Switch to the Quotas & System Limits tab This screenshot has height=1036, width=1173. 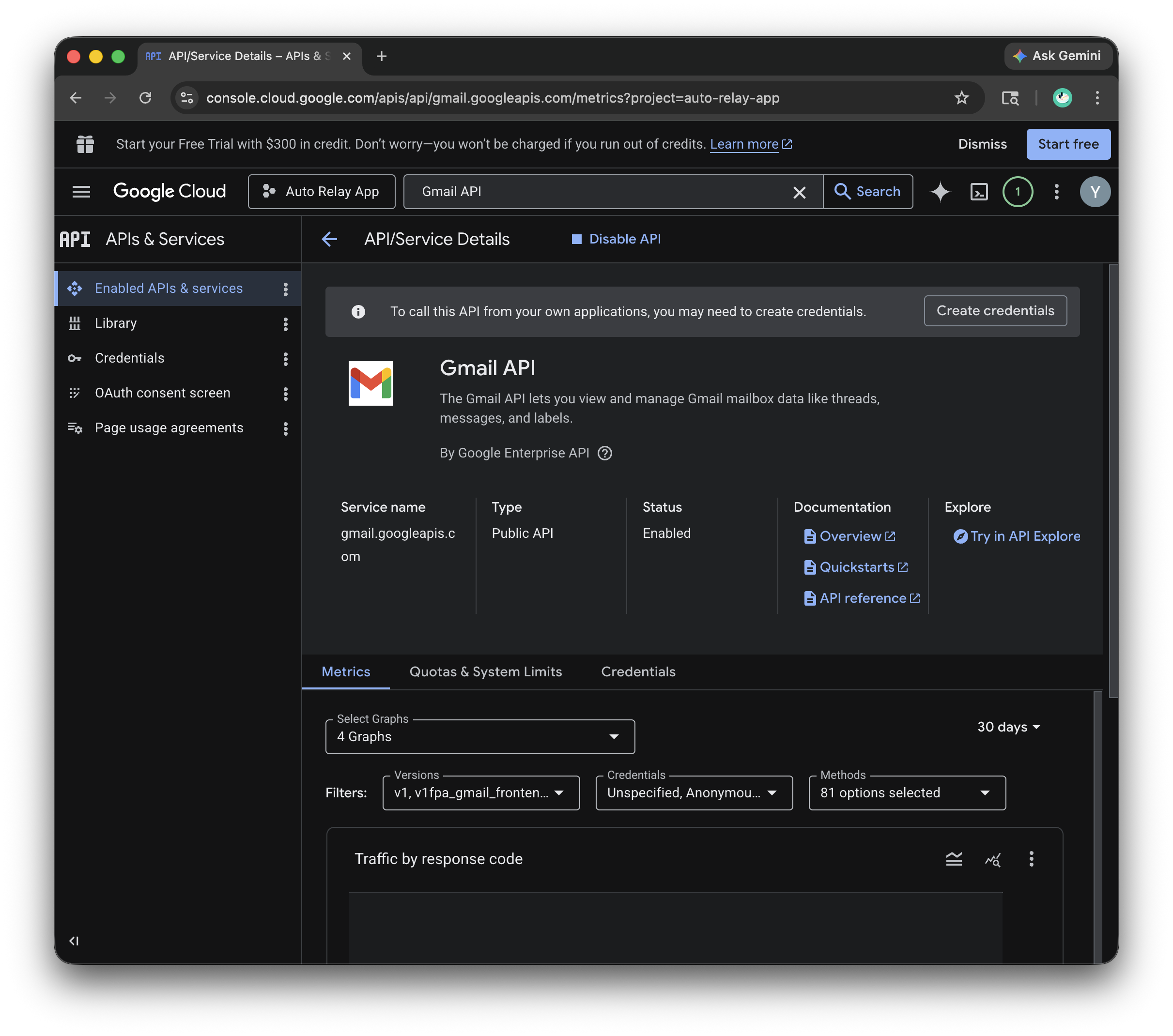click(485, 672)
